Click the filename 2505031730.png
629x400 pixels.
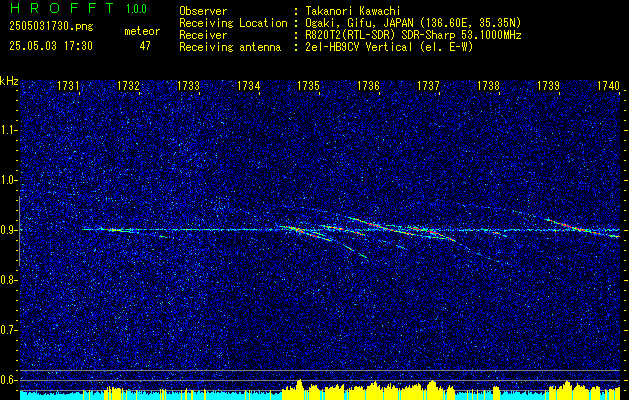51,26
